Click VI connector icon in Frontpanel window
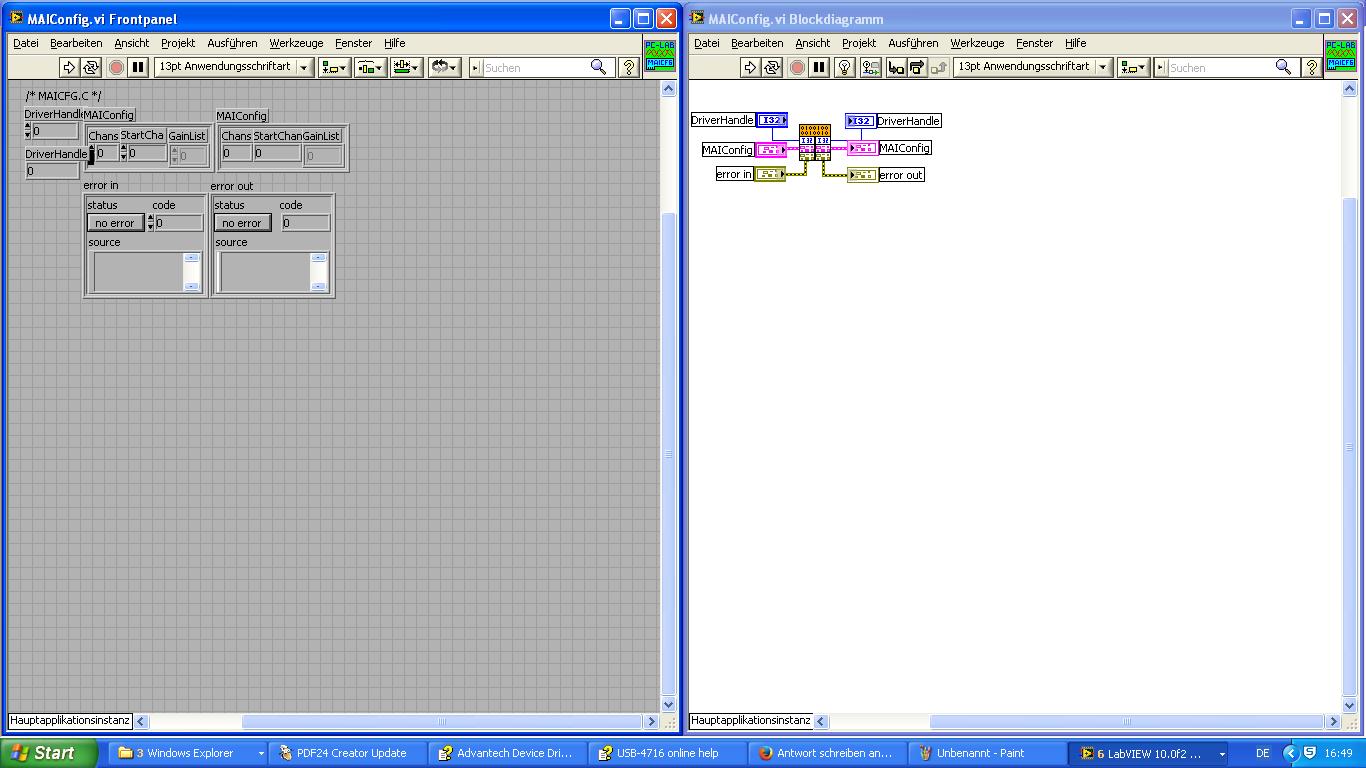The height and width of the screenshot is (768, 1366). [x=659, y=55]
